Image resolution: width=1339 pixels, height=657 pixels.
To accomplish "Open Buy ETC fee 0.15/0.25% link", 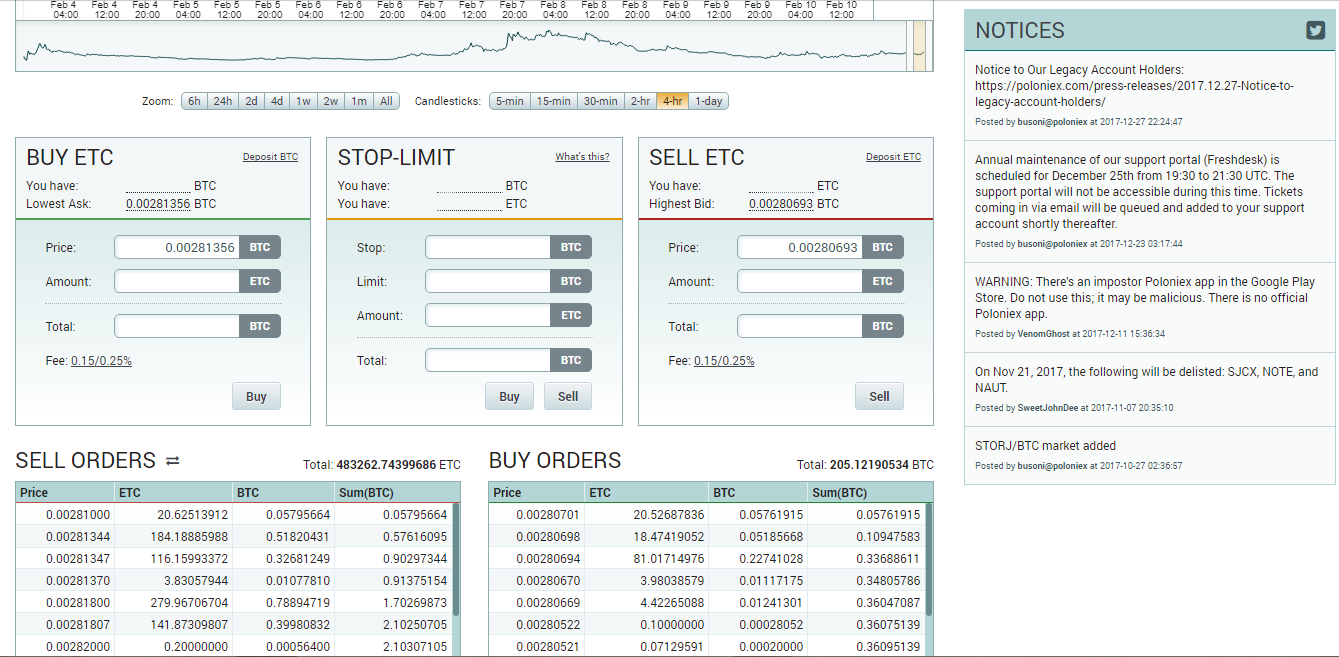I will click(x=101, y=361).
